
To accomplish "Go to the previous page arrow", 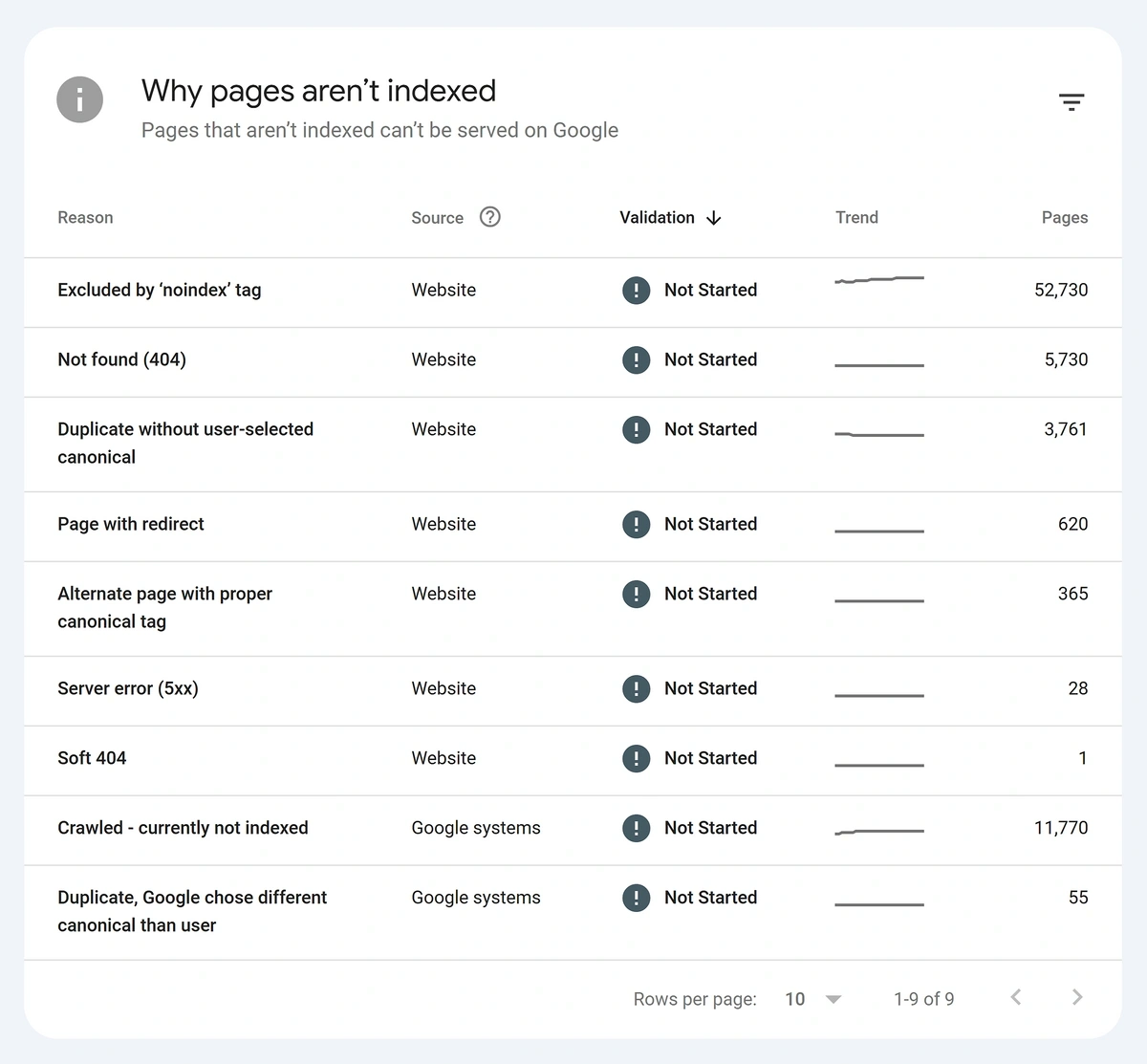I will 1016,997.
